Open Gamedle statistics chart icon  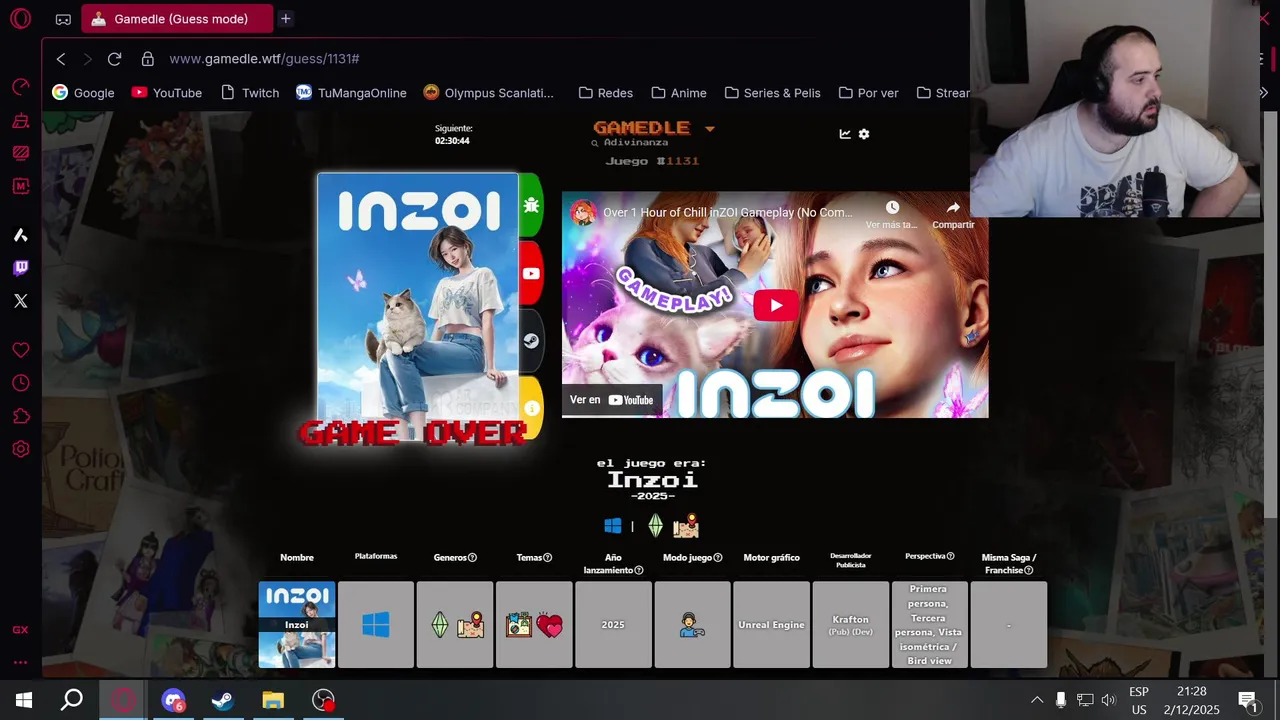pos(845,134)
